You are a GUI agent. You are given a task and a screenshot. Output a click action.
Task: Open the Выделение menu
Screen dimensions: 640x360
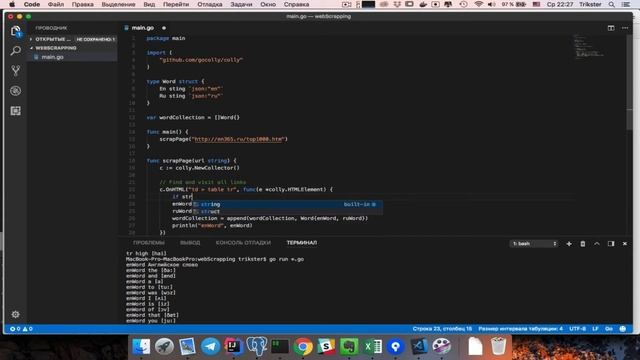[x=118, y=4]
